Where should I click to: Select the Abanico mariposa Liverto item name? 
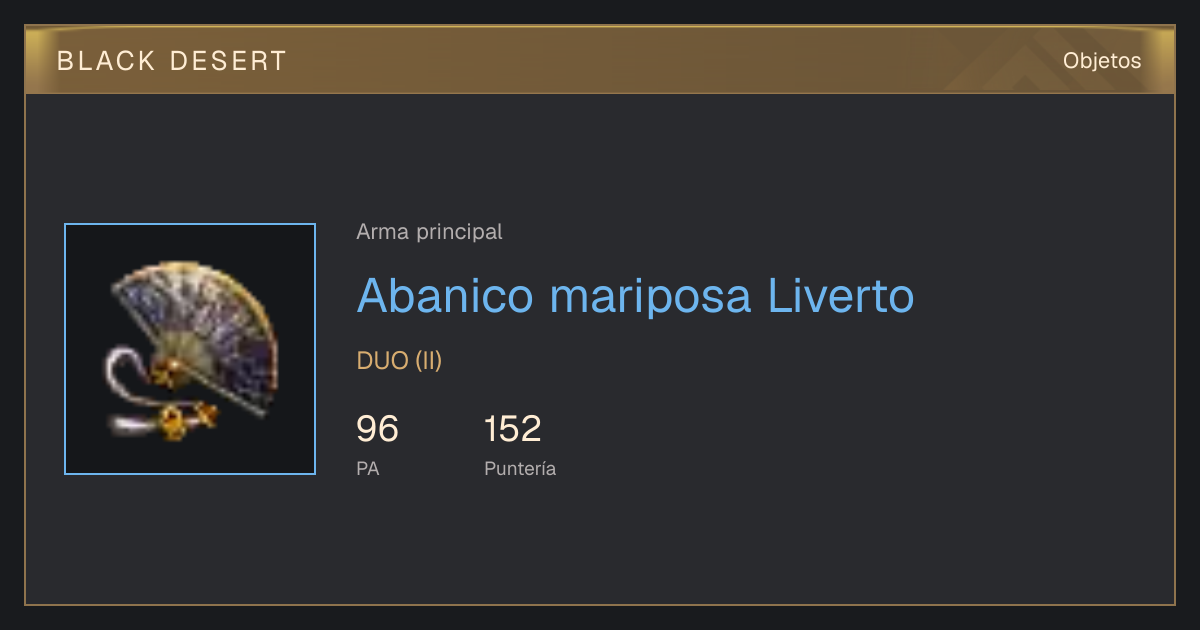tap(635, 296)
